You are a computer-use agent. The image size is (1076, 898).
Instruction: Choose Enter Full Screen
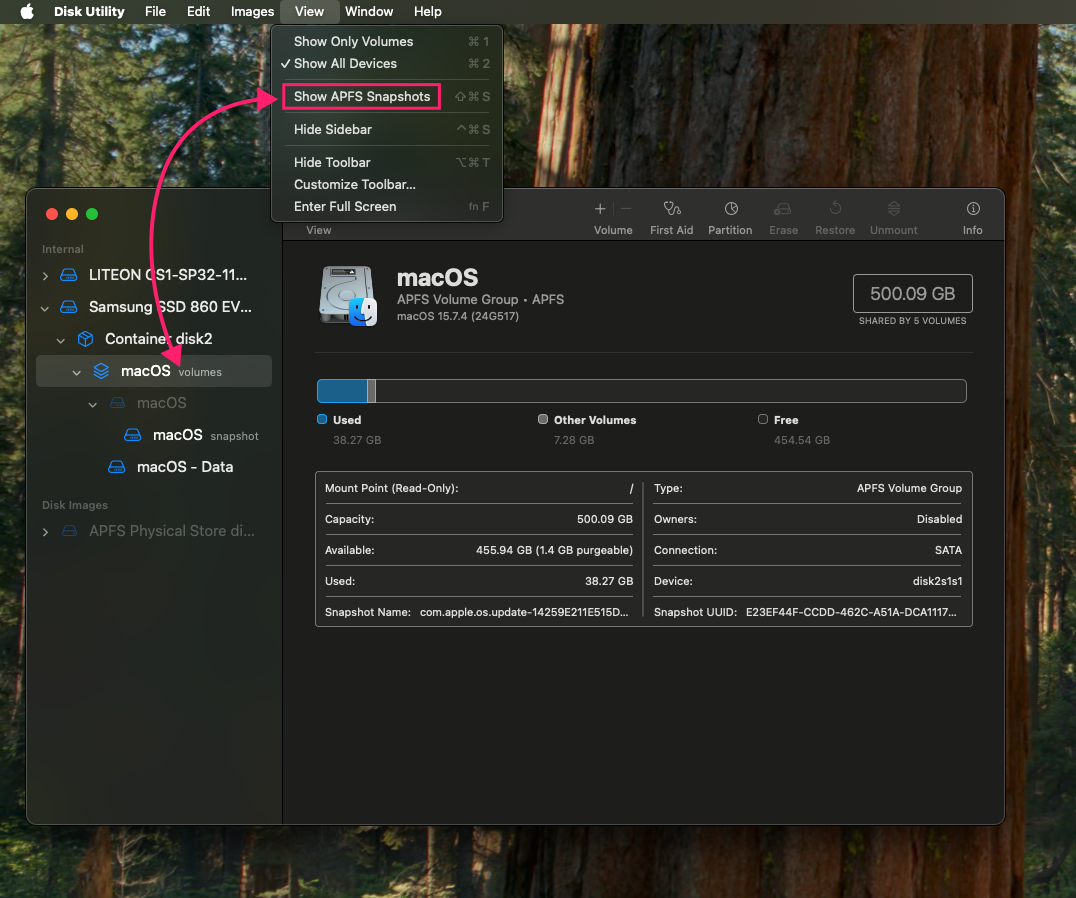click(387, 206)
